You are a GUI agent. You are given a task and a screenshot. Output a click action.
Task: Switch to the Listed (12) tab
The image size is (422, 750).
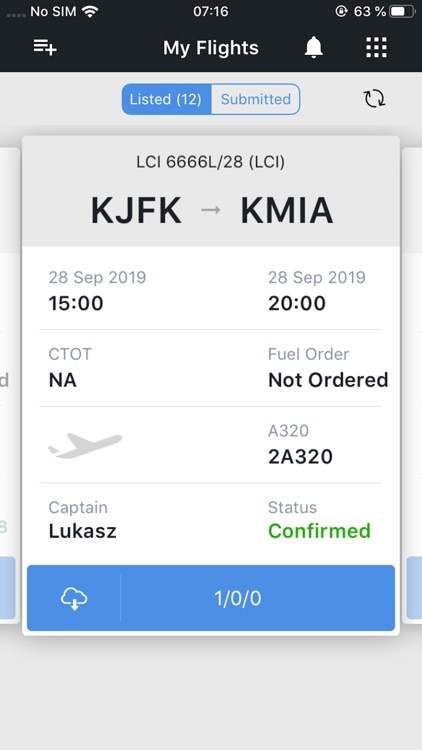(x=166, y=99)
